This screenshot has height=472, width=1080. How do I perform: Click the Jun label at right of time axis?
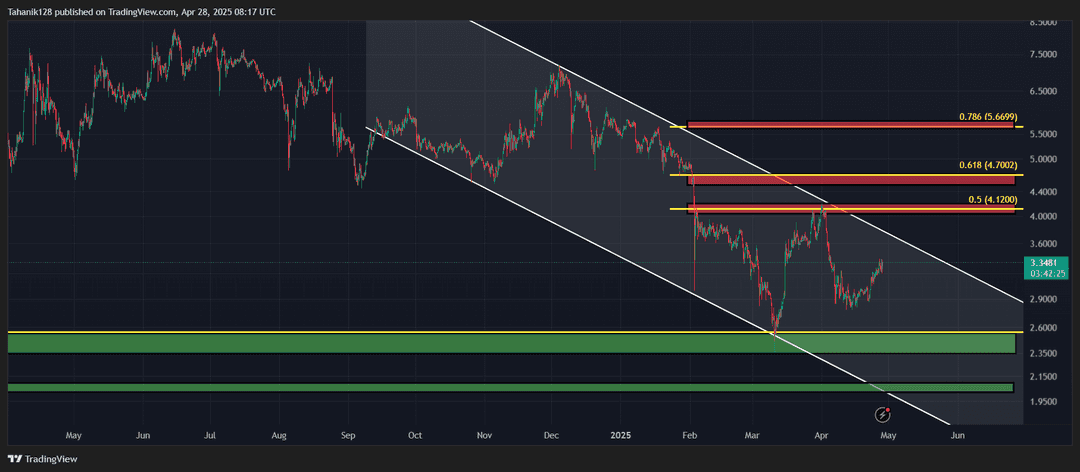[x=957, y=435]
